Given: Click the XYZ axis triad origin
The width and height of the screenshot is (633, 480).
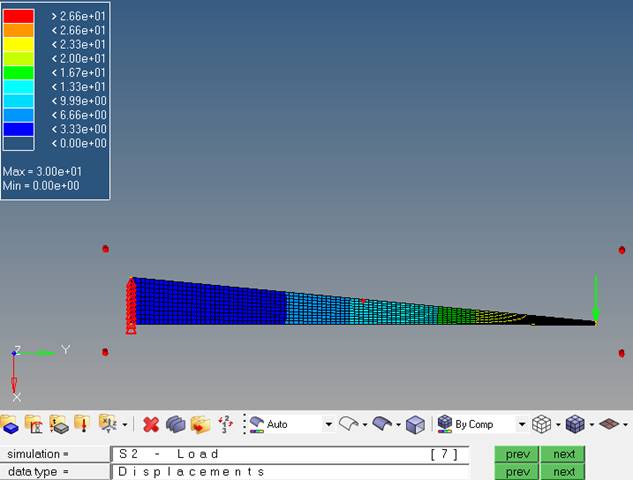Looking at the screenshot, I should click(14, 353).
